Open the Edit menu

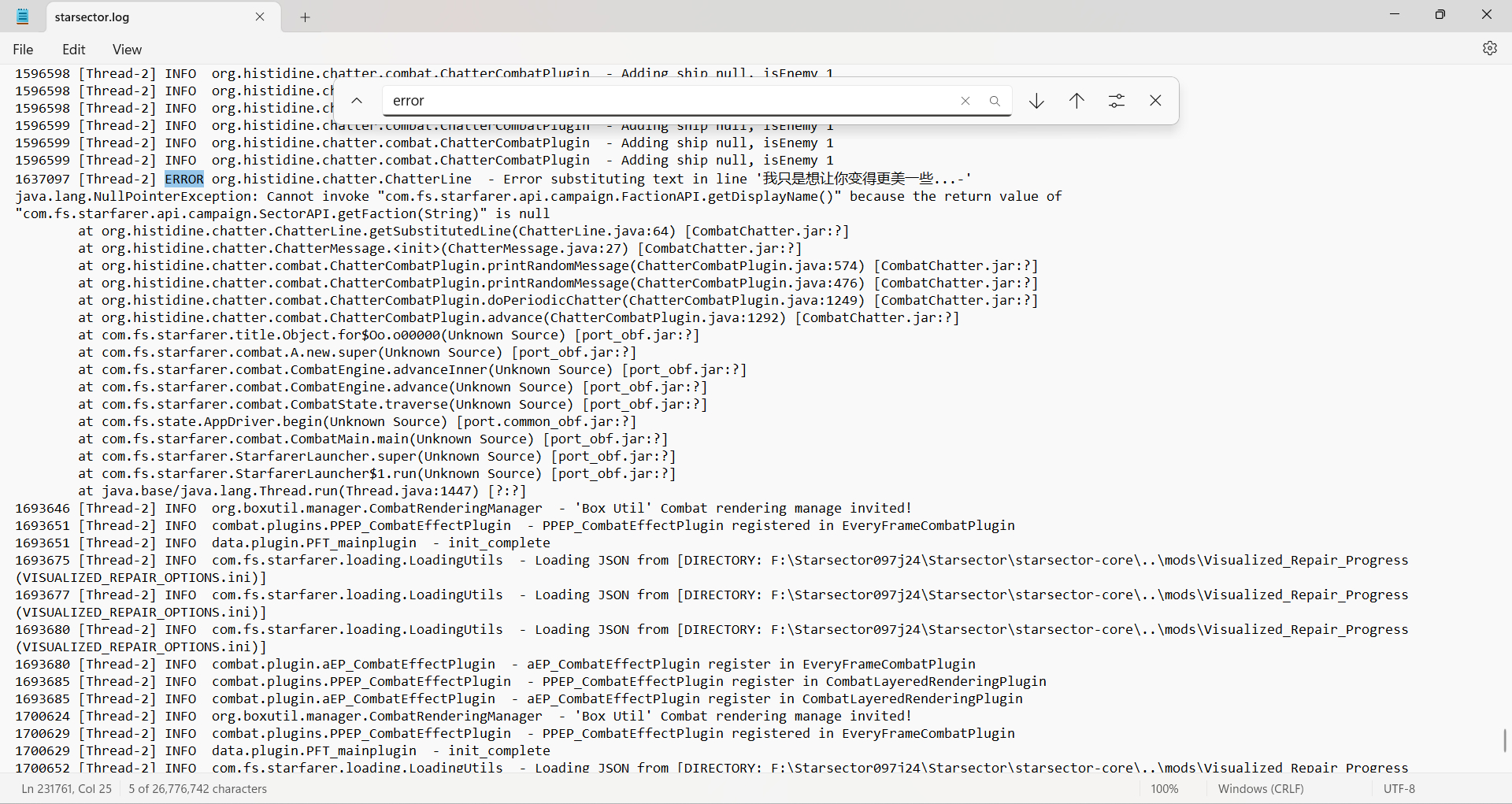click(x=73, y=50)
